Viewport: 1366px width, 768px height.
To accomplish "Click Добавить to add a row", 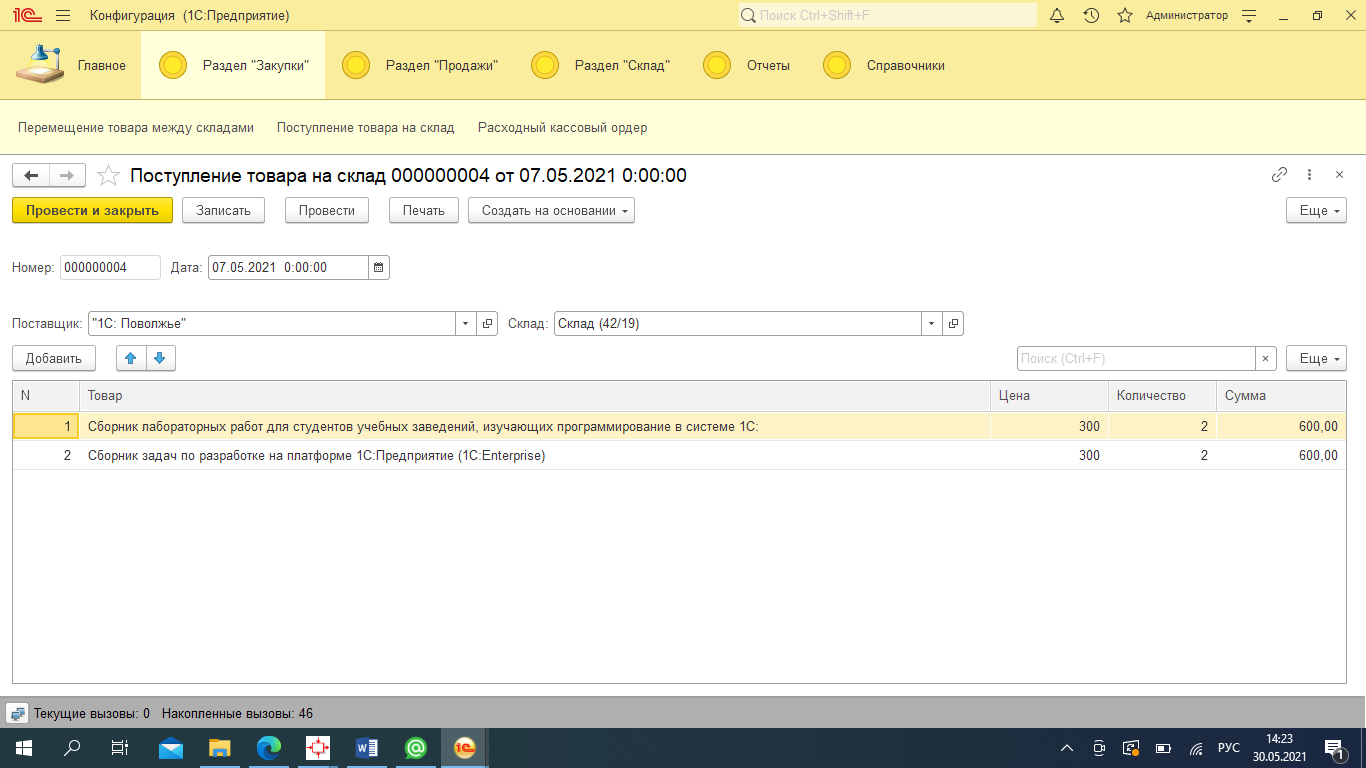I will (54, 358).
